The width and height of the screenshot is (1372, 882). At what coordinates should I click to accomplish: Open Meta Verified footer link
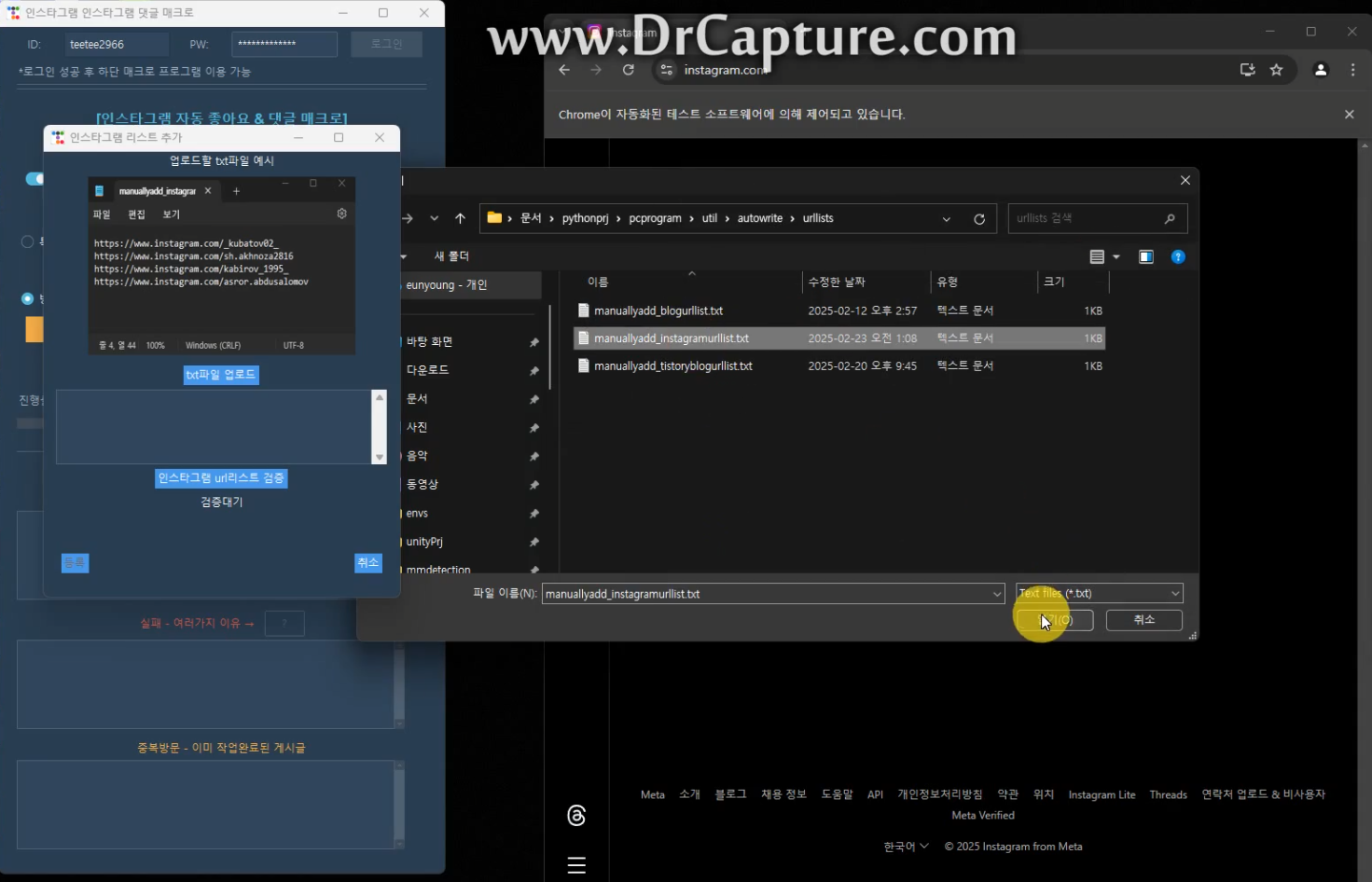tap(983, 815)
